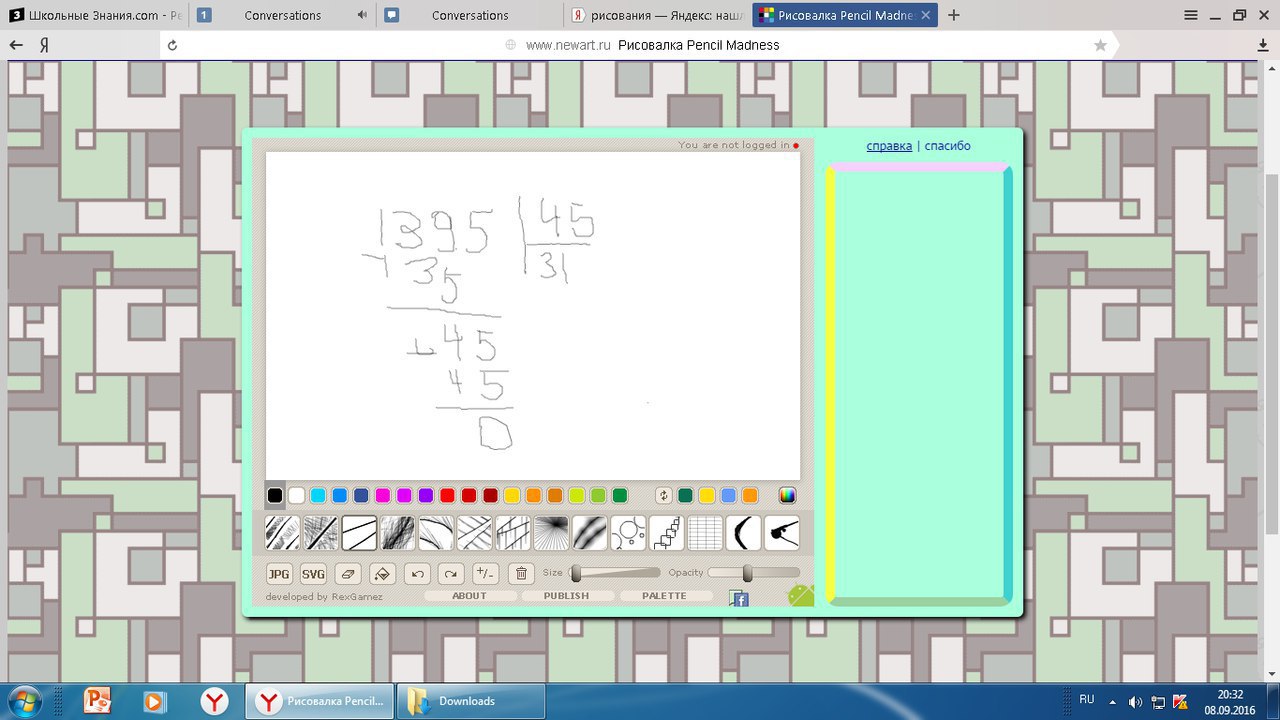1280x720 pixels.
Task: Open the PALETTE panel
Action: click(x=665, y=596)
